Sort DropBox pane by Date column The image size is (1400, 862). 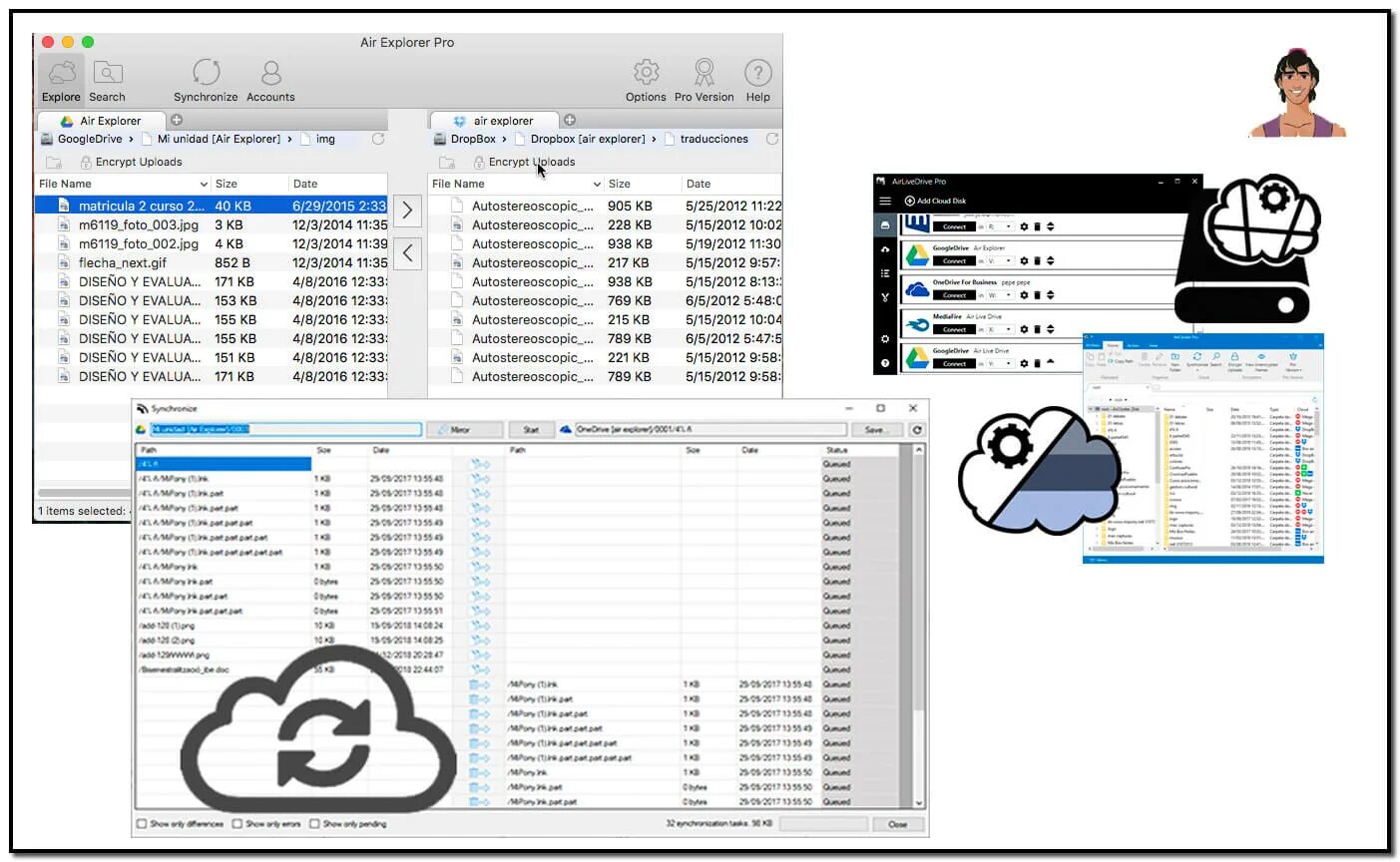click(x=731, y=185)
